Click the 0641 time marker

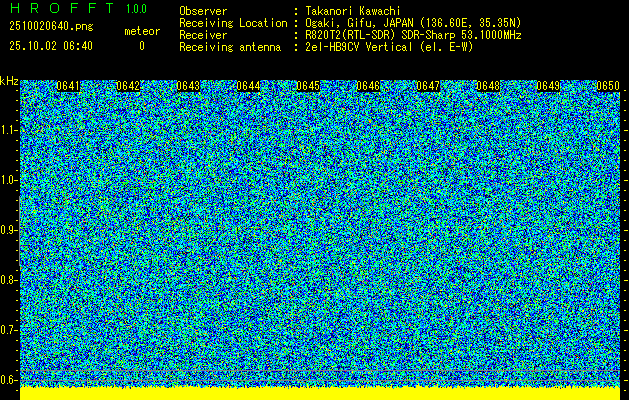(x=68, y=86)
